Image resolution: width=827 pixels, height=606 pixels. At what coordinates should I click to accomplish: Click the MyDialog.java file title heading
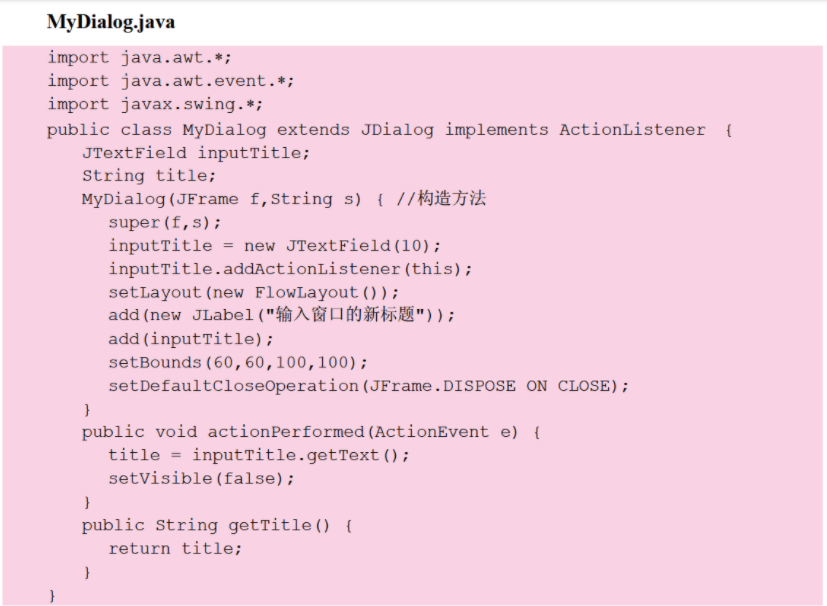(110, 22)
